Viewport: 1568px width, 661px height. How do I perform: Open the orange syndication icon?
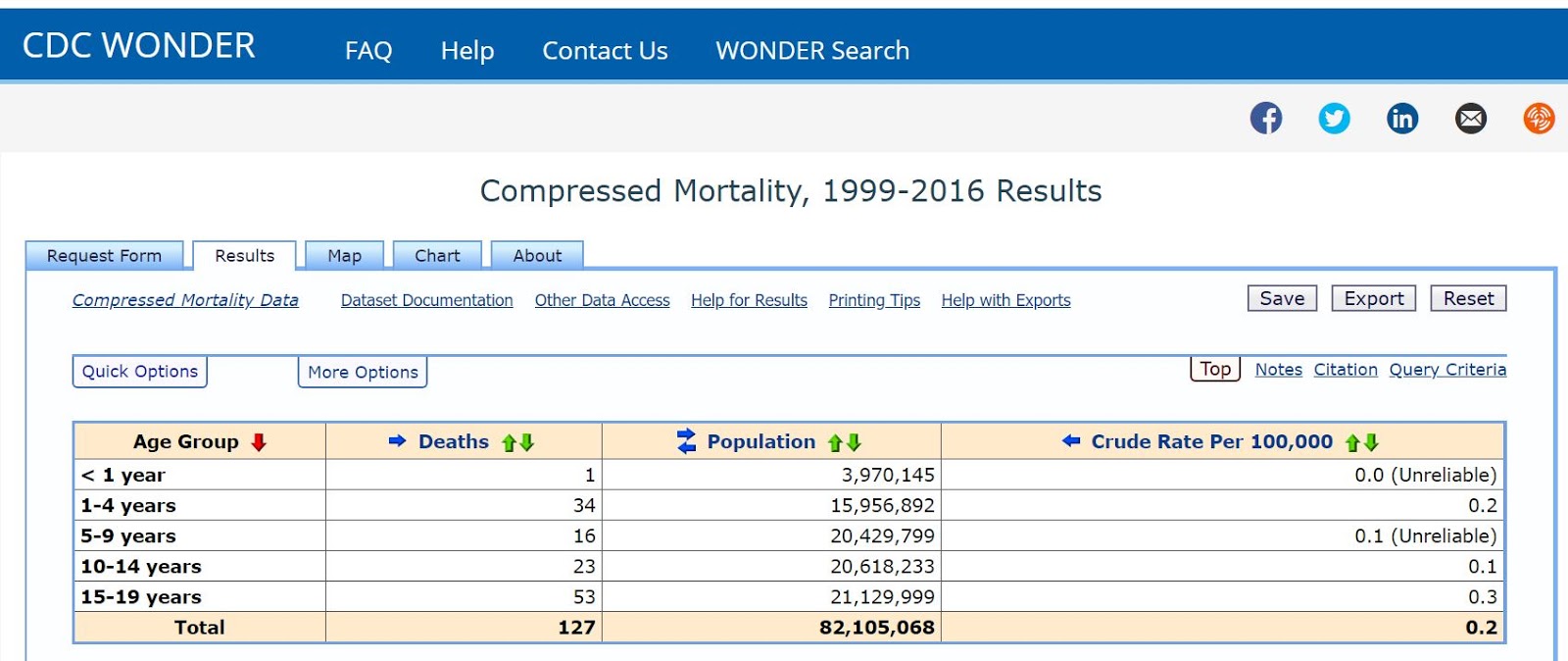point(1539,119)
